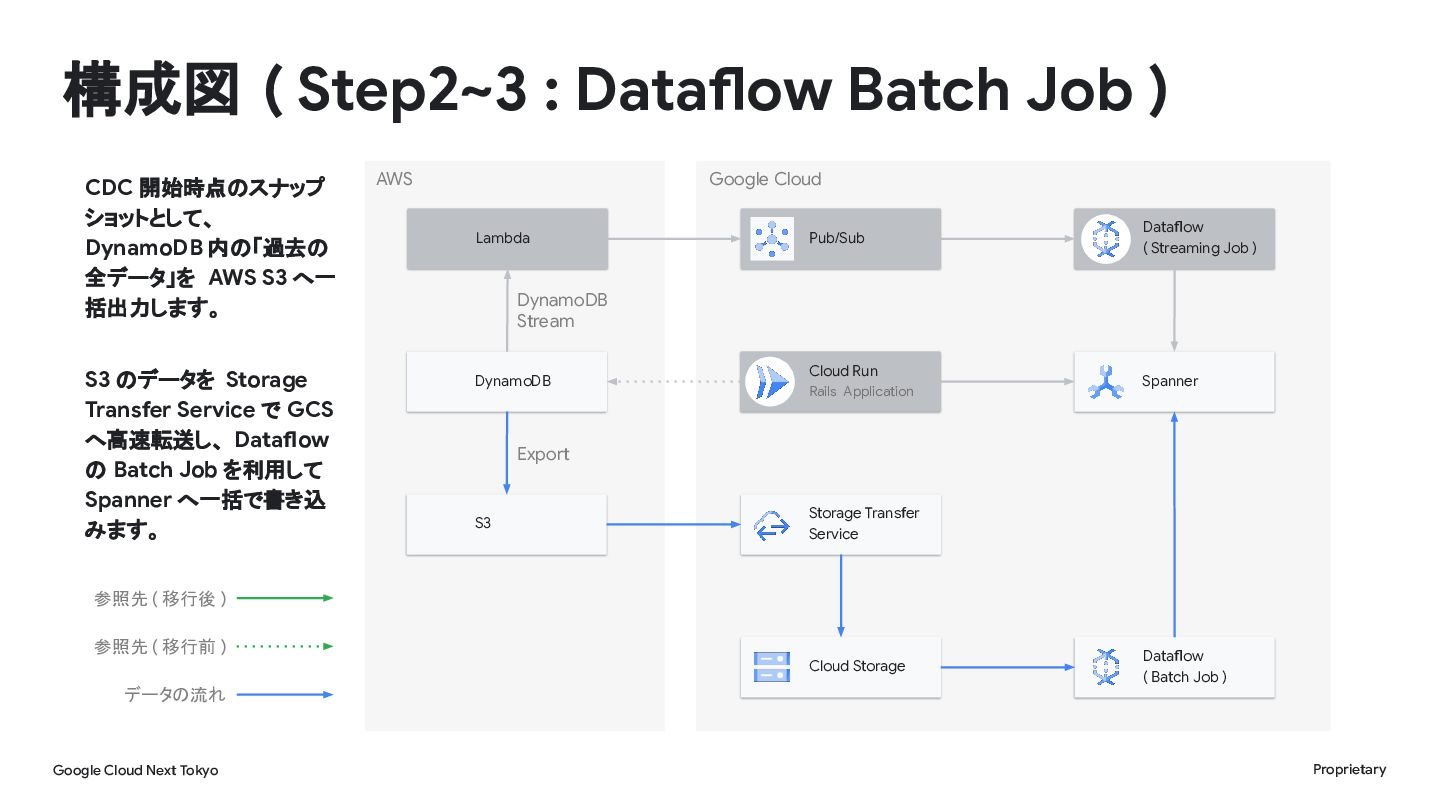
Task: Click the slide title "構成図"
Action: click(x=152, y=90)
